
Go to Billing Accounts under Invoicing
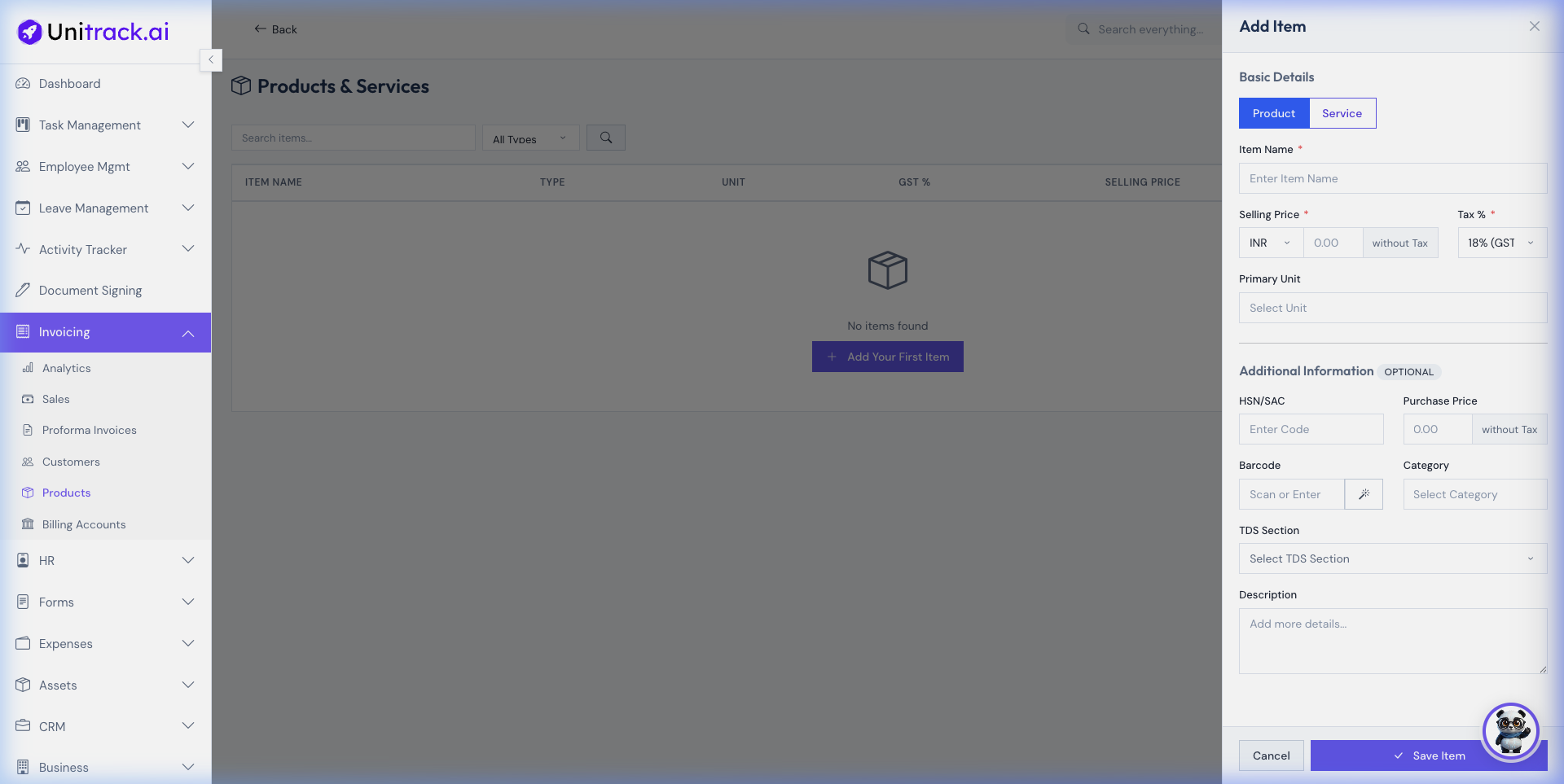point(83,524)
